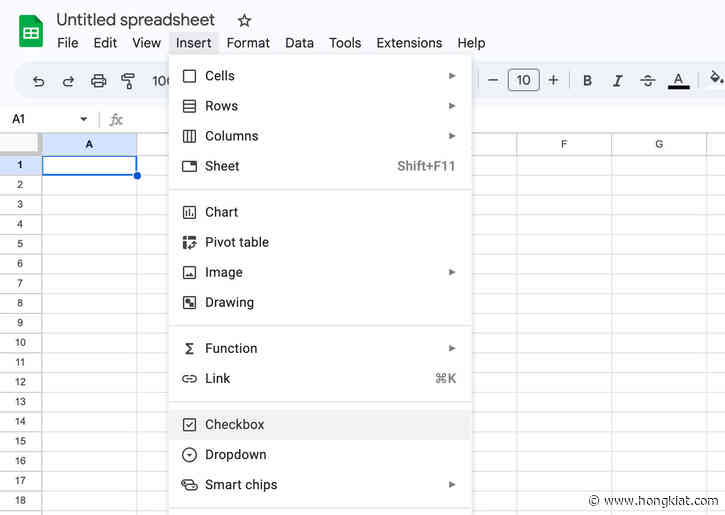
Task: Click the Columns icon in Insert menu
Action: 189,136
